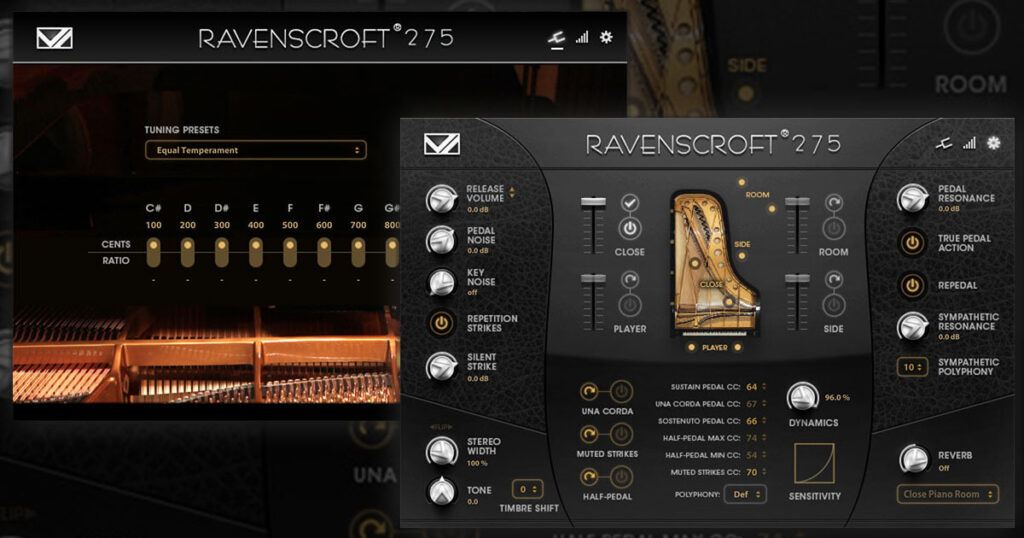The image size is (1024, 538).
Task: Toggle the Side mic power button
Action: 833,306
